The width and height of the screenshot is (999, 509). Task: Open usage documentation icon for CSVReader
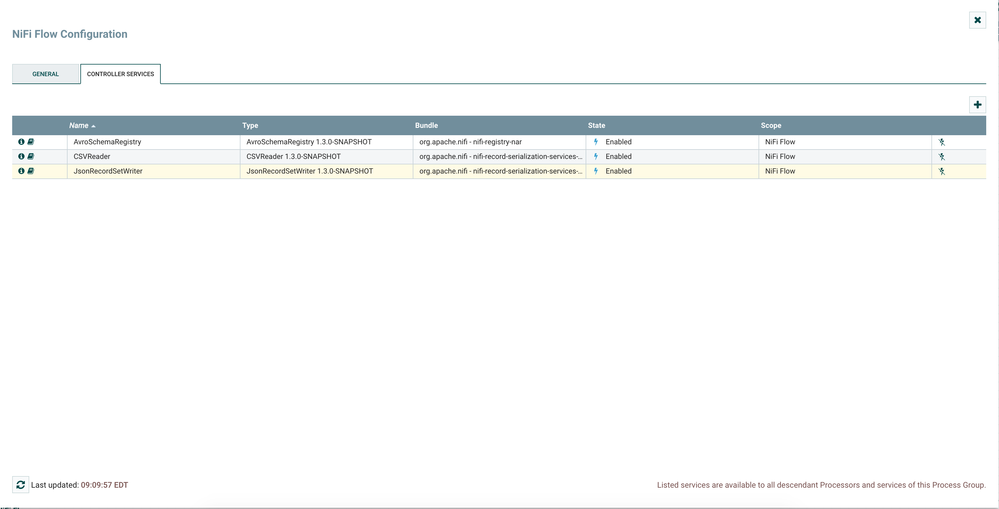[x=30, y=156]
